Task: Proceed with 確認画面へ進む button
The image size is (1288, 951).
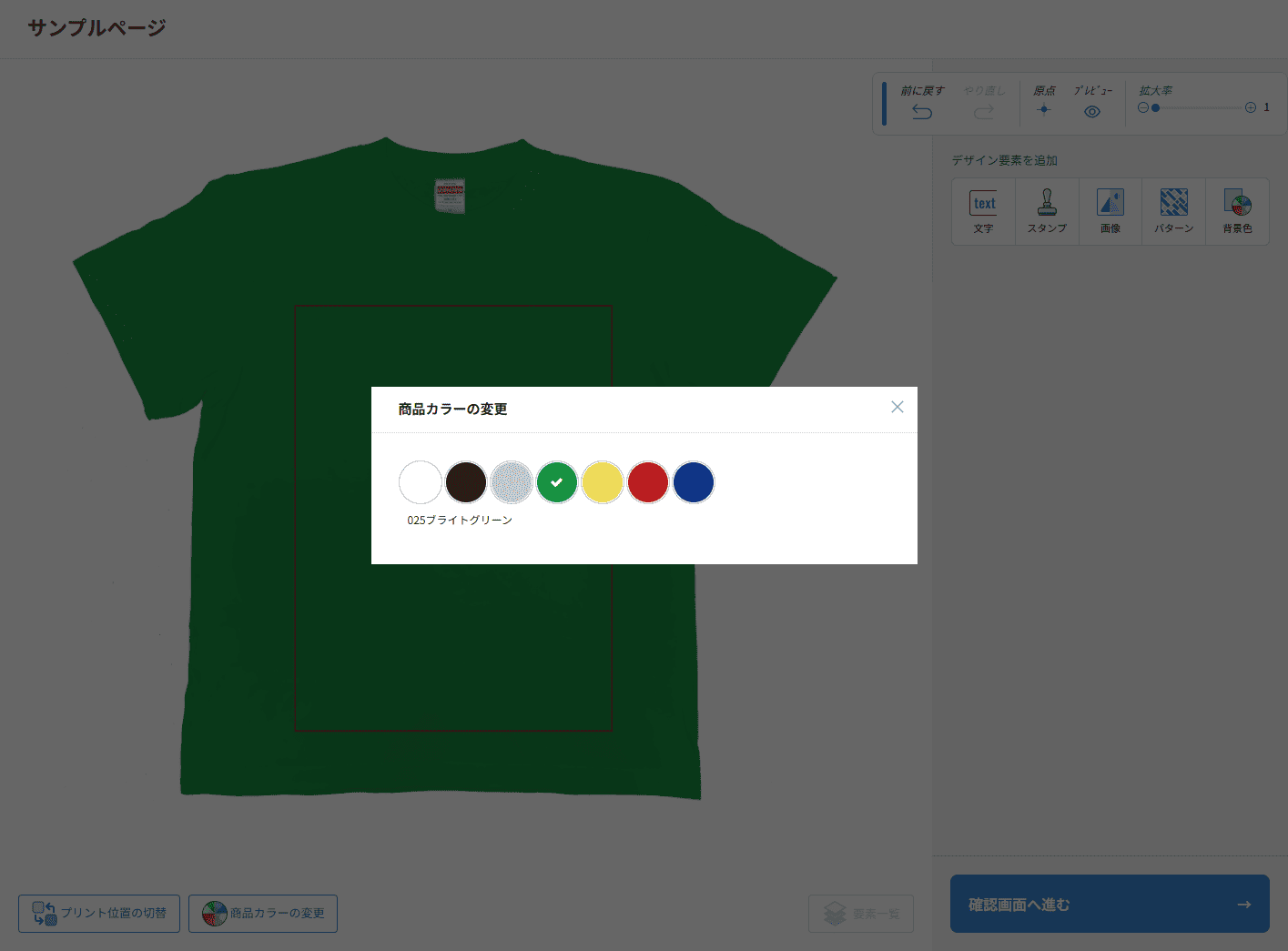Action: coord(1110,904)
